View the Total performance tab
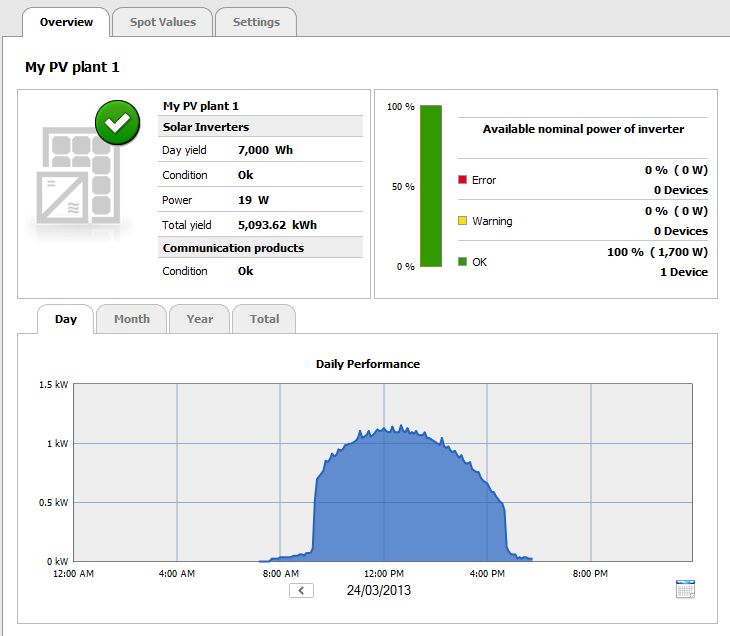 coord(264,319)
